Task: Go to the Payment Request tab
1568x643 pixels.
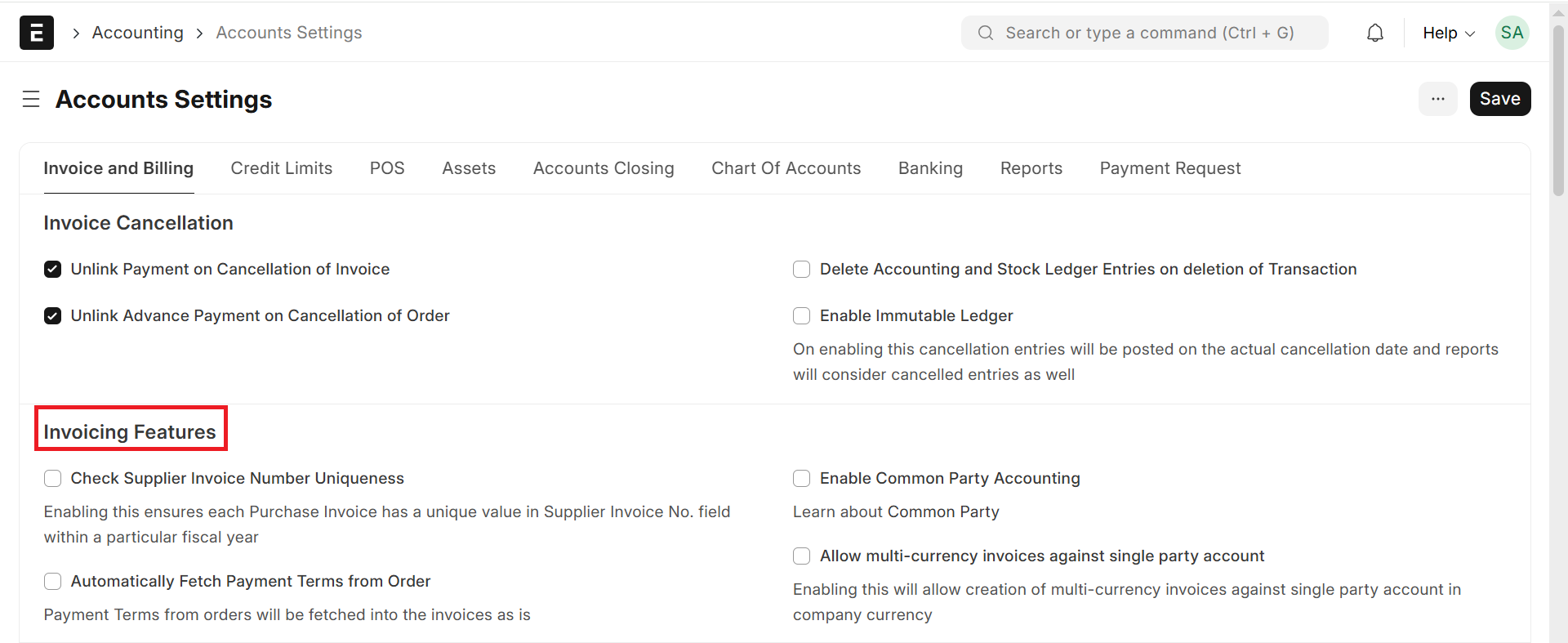Action: pos(1169,168)
